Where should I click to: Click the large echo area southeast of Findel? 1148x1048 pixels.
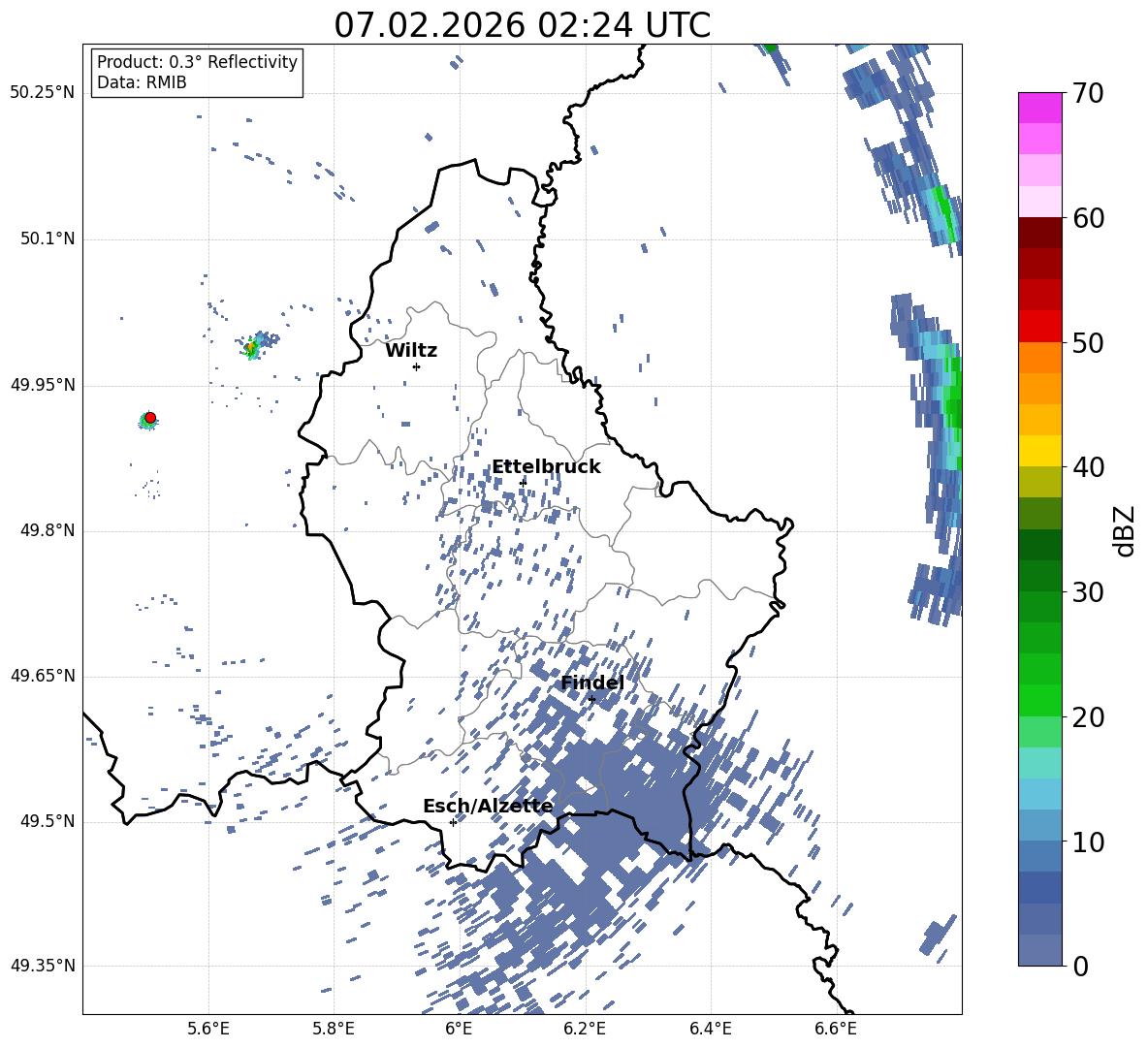622,798
